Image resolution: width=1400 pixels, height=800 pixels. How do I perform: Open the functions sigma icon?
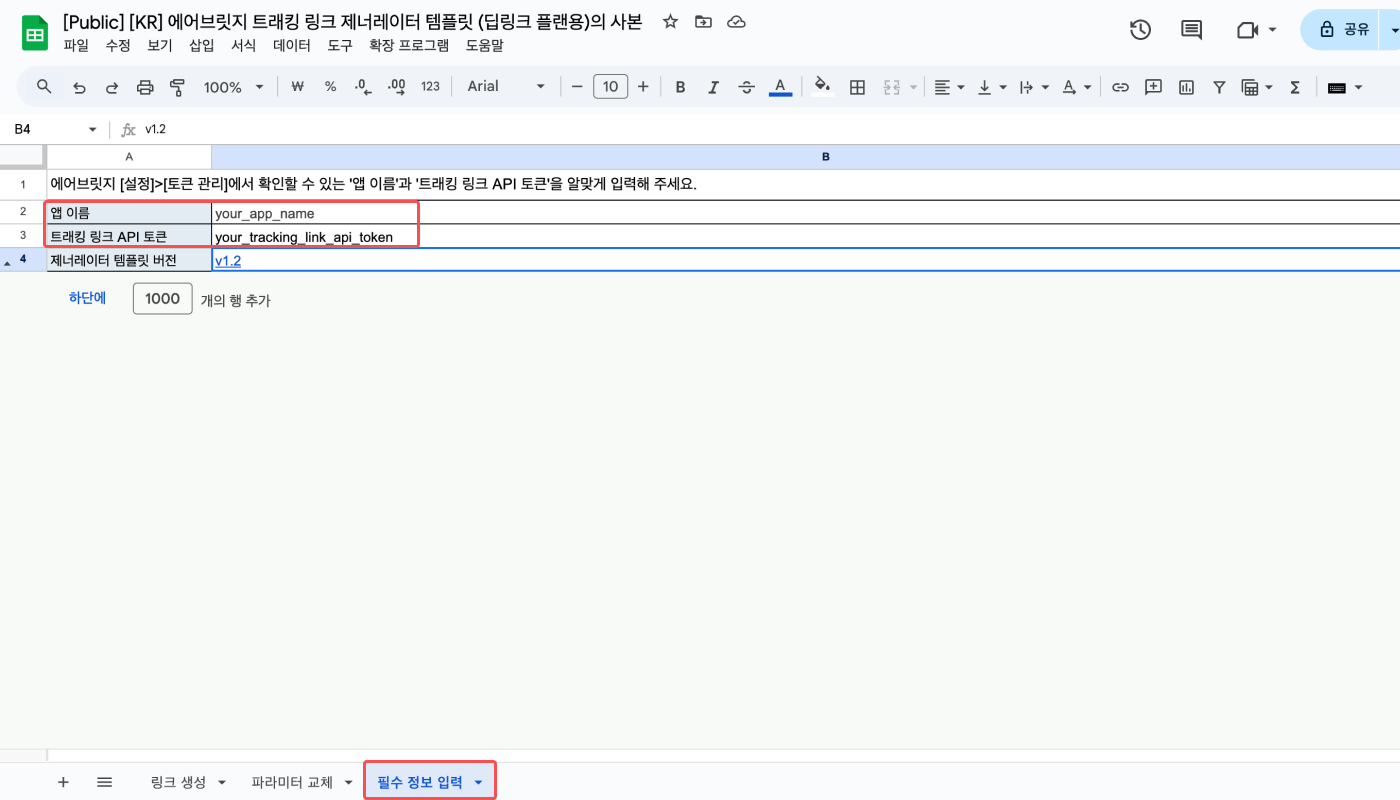coord(1295,87)
